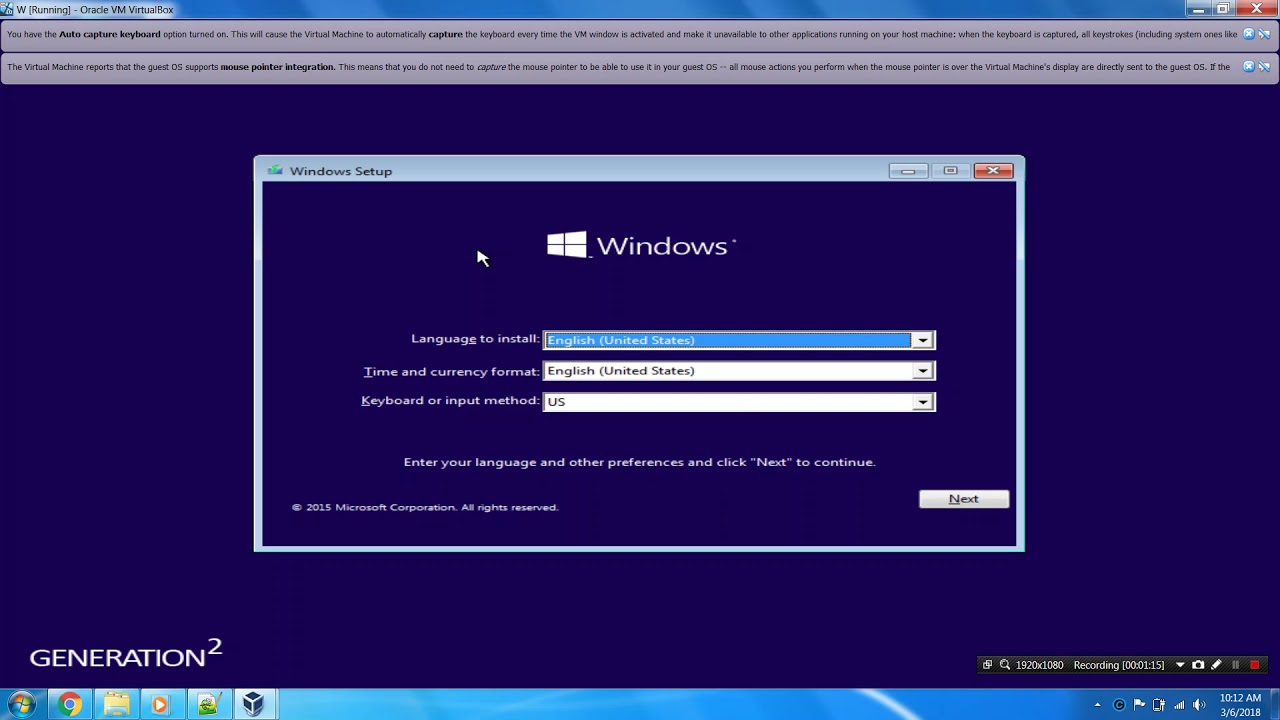The image size is (1280, 720).
Task: Show hidden system tray icons
Action: pyautogui.click(x=1097, y=705)
